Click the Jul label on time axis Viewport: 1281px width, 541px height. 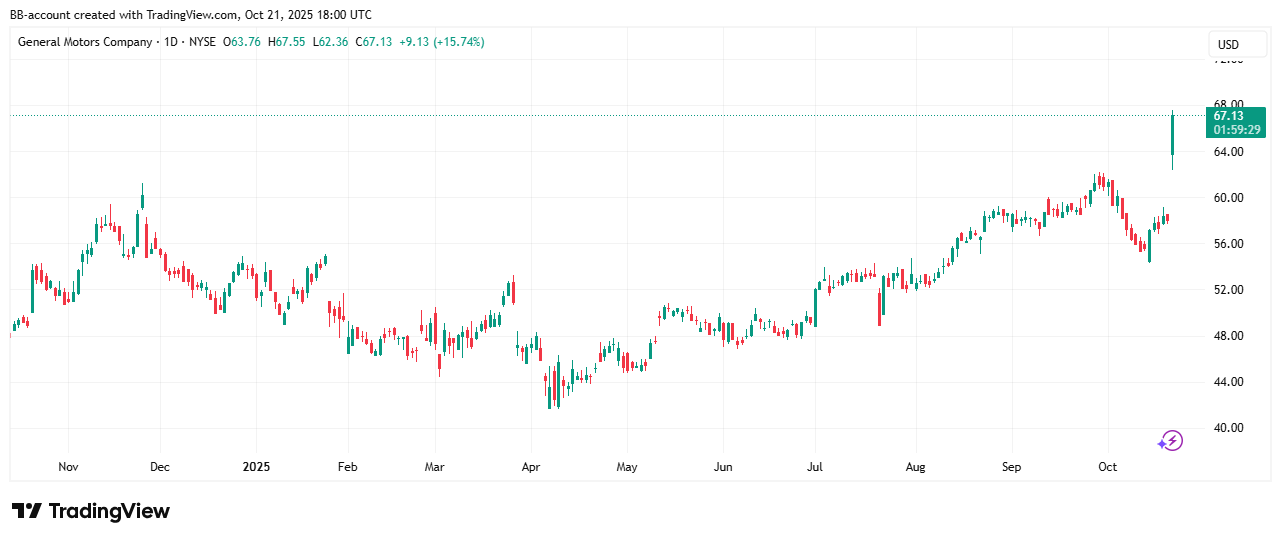click(814, 467)
